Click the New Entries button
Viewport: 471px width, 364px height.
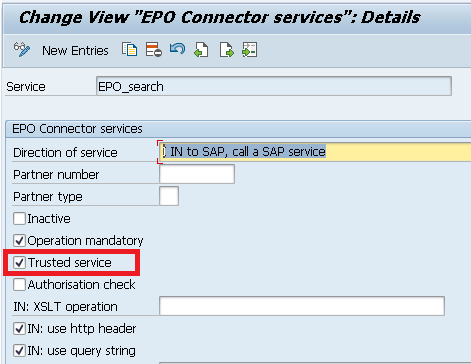(75, 51)
